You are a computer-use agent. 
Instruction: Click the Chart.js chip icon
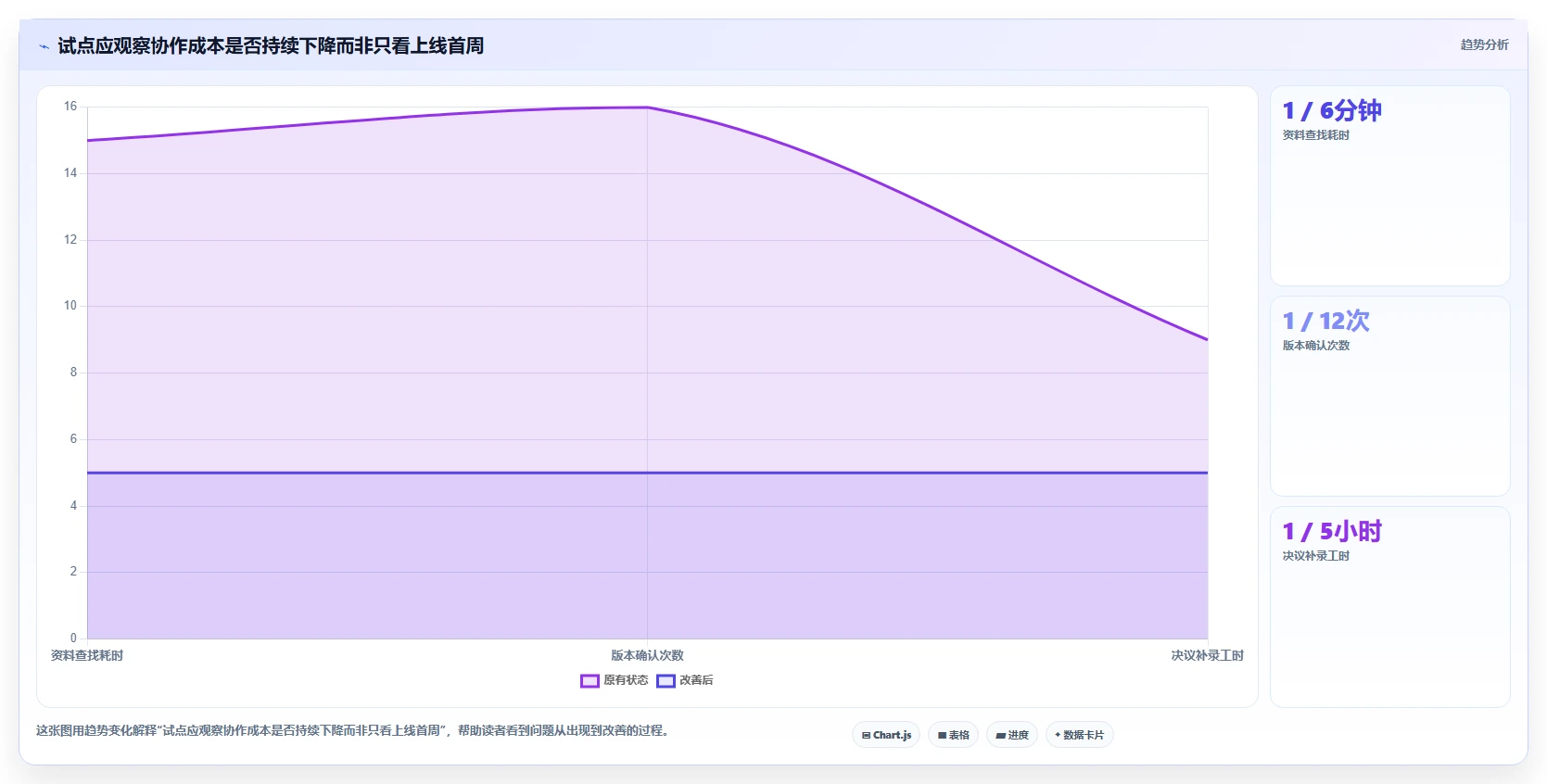(866, 735)
